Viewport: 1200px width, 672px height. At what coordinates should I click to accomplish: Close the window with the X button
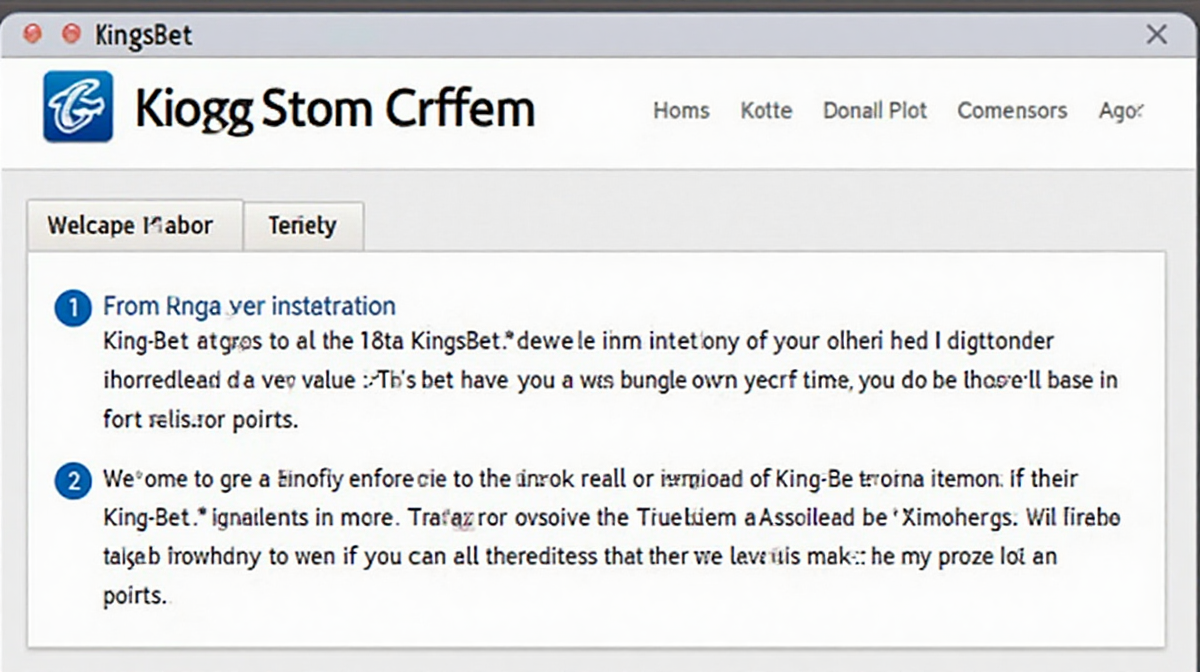coord(1156,35)
